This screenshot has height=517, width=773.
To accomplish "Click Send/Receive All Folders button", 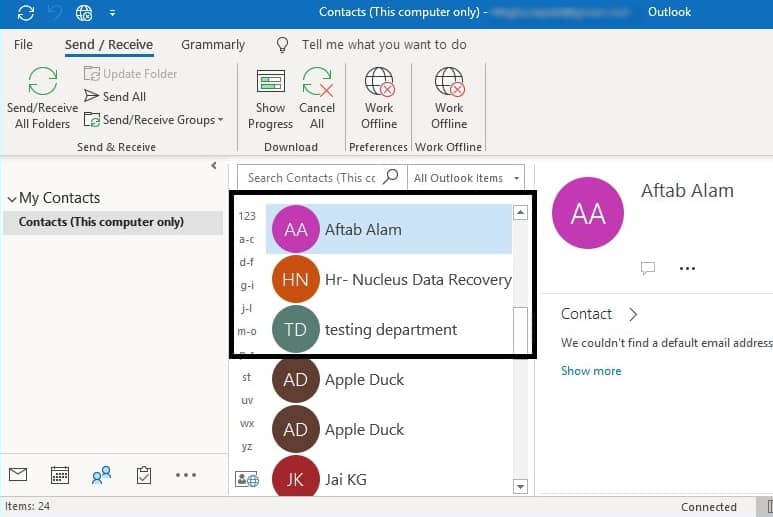I will tap(42, 98).
